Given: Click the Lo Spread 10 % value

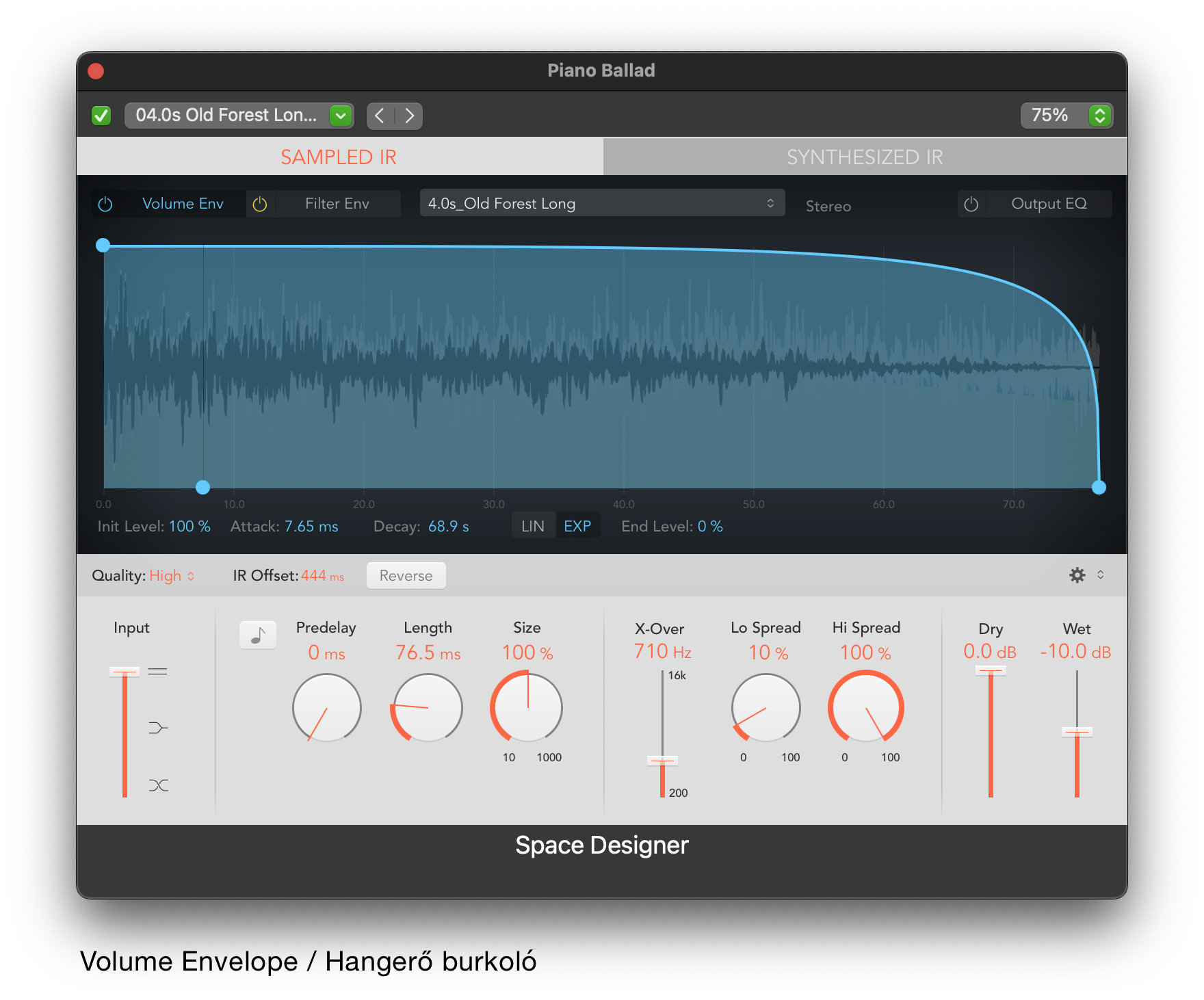Looking at the screenshot, I should click(768, 653).
